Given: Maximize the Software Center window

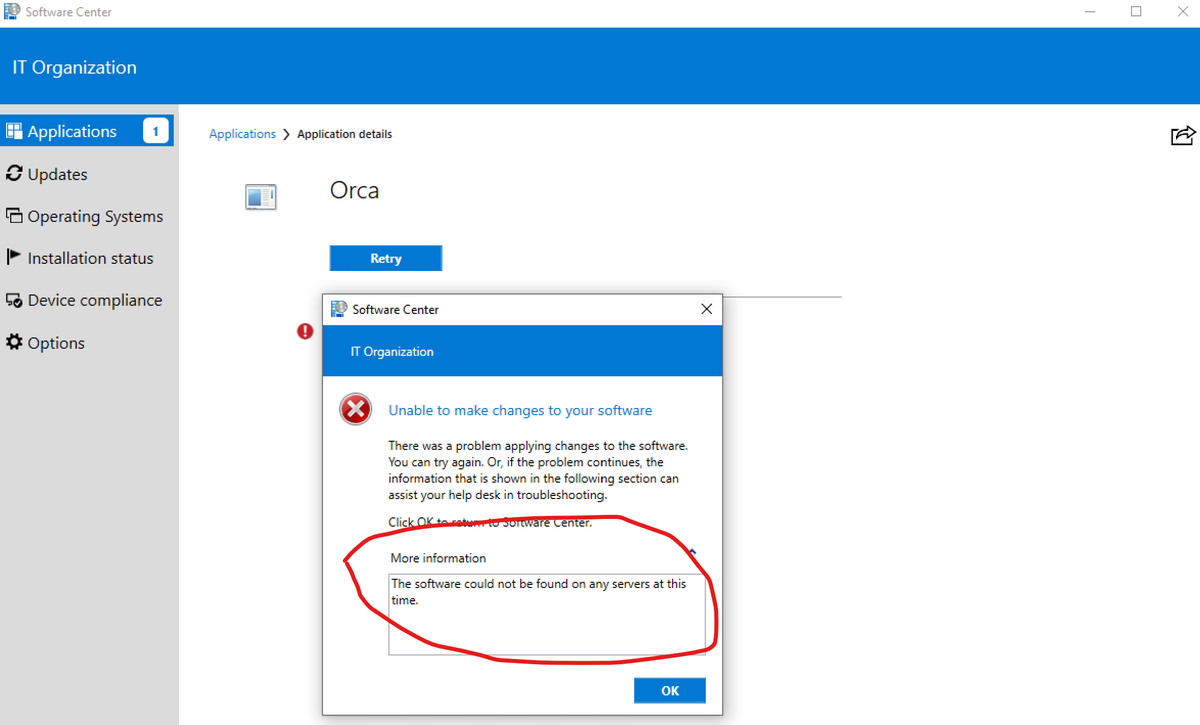Looking at the screenshot, I should point(1136,12).
